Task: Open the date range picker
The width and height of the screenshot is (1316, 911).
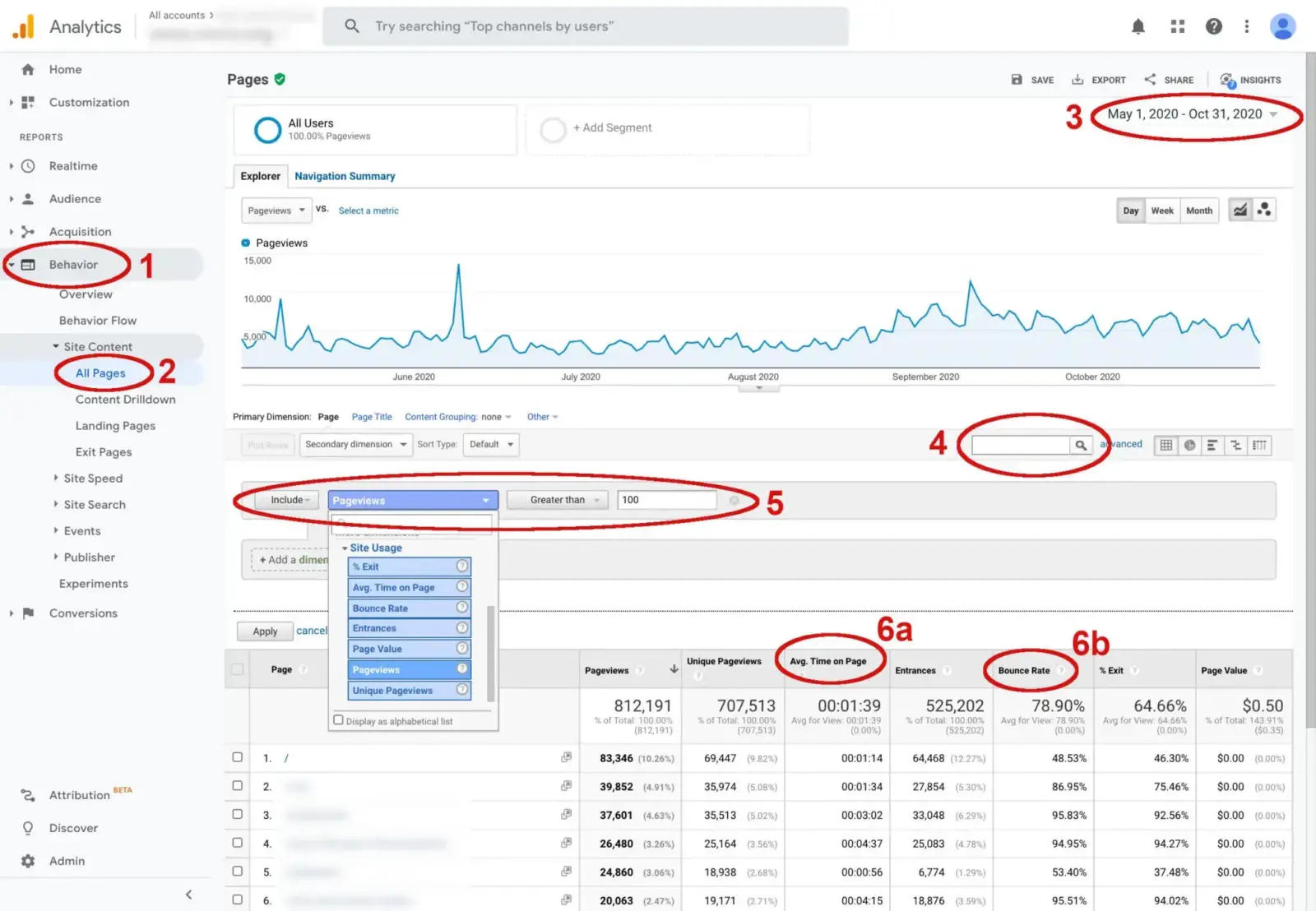Action: point(1191,114)
